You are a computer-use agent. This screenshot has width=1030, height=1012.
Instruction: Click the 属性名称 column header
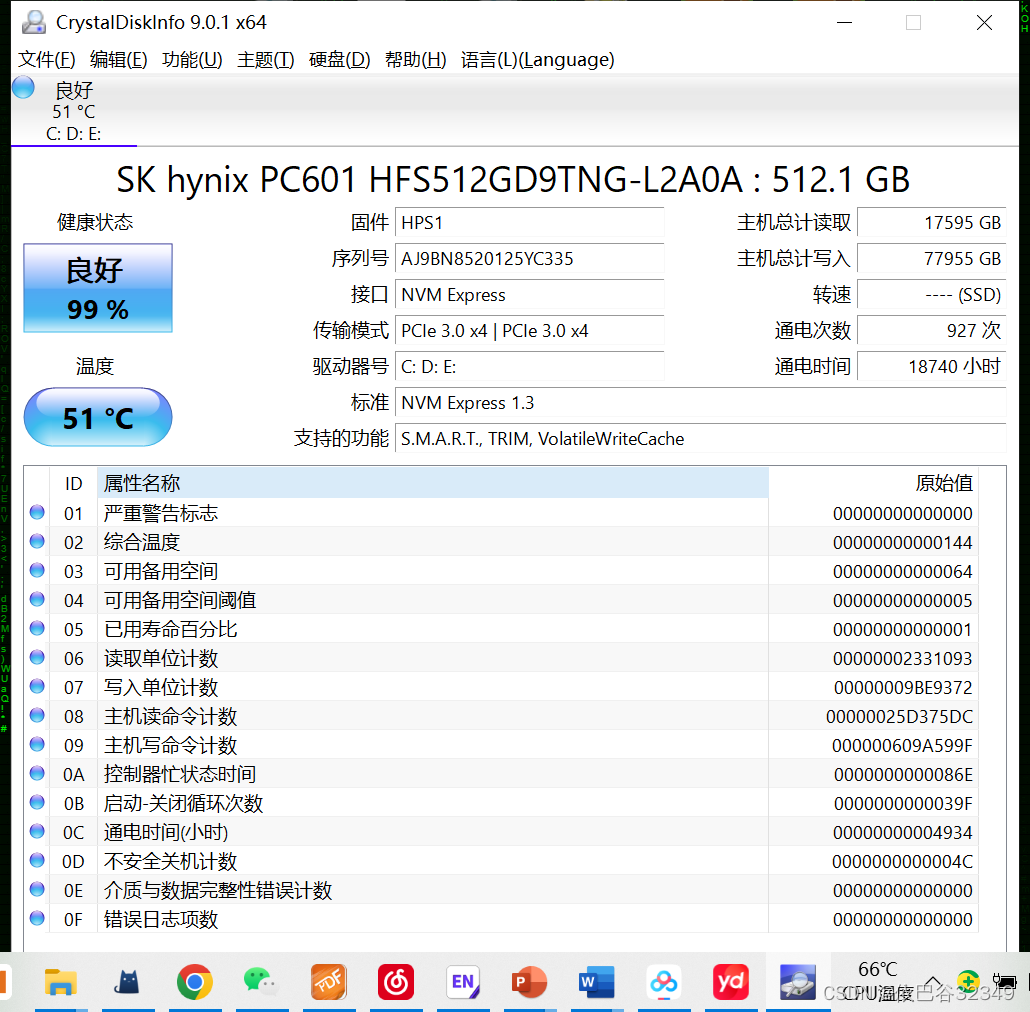tap(433, 483)
